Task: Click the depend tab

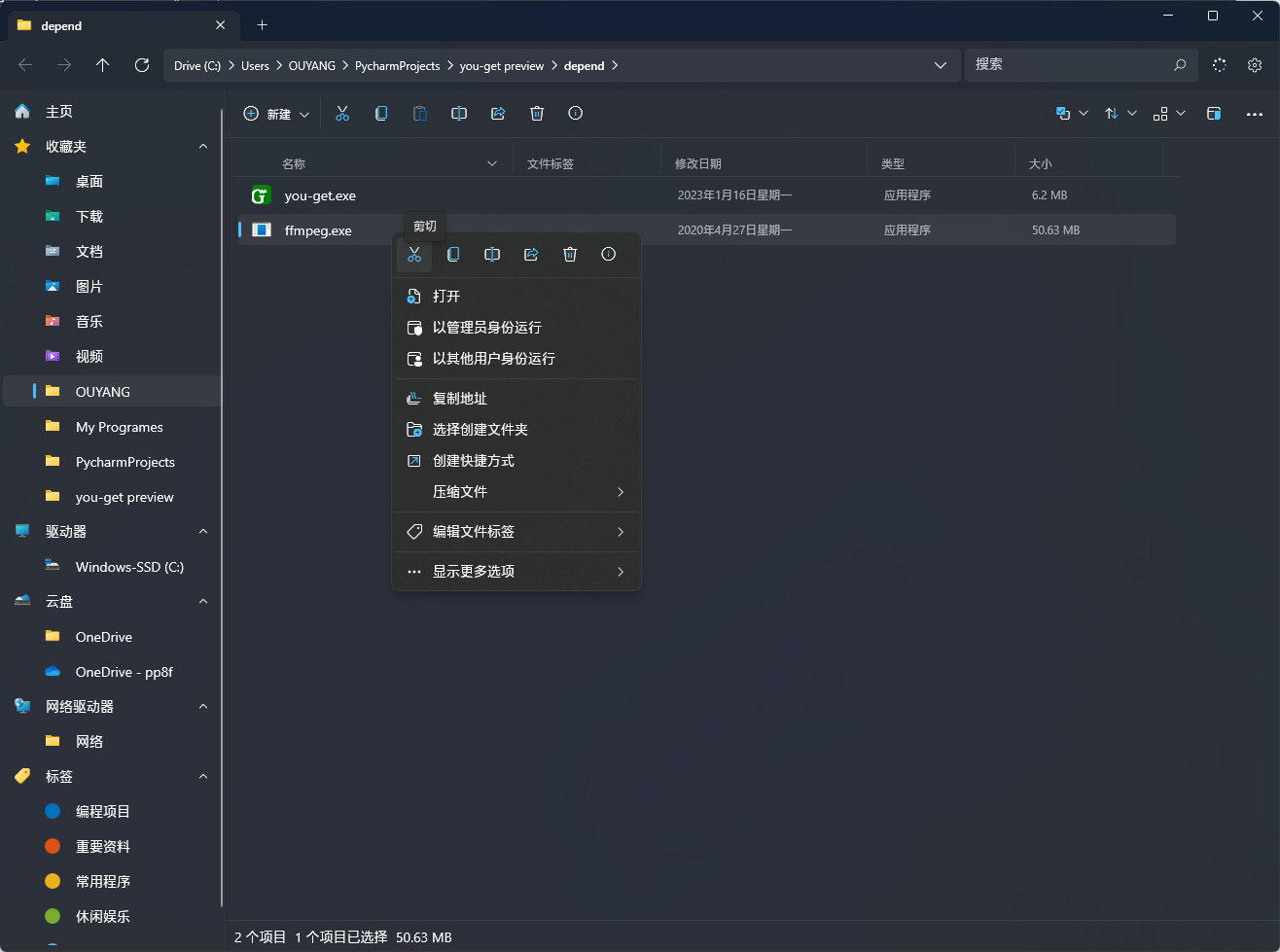Action: 123,25
